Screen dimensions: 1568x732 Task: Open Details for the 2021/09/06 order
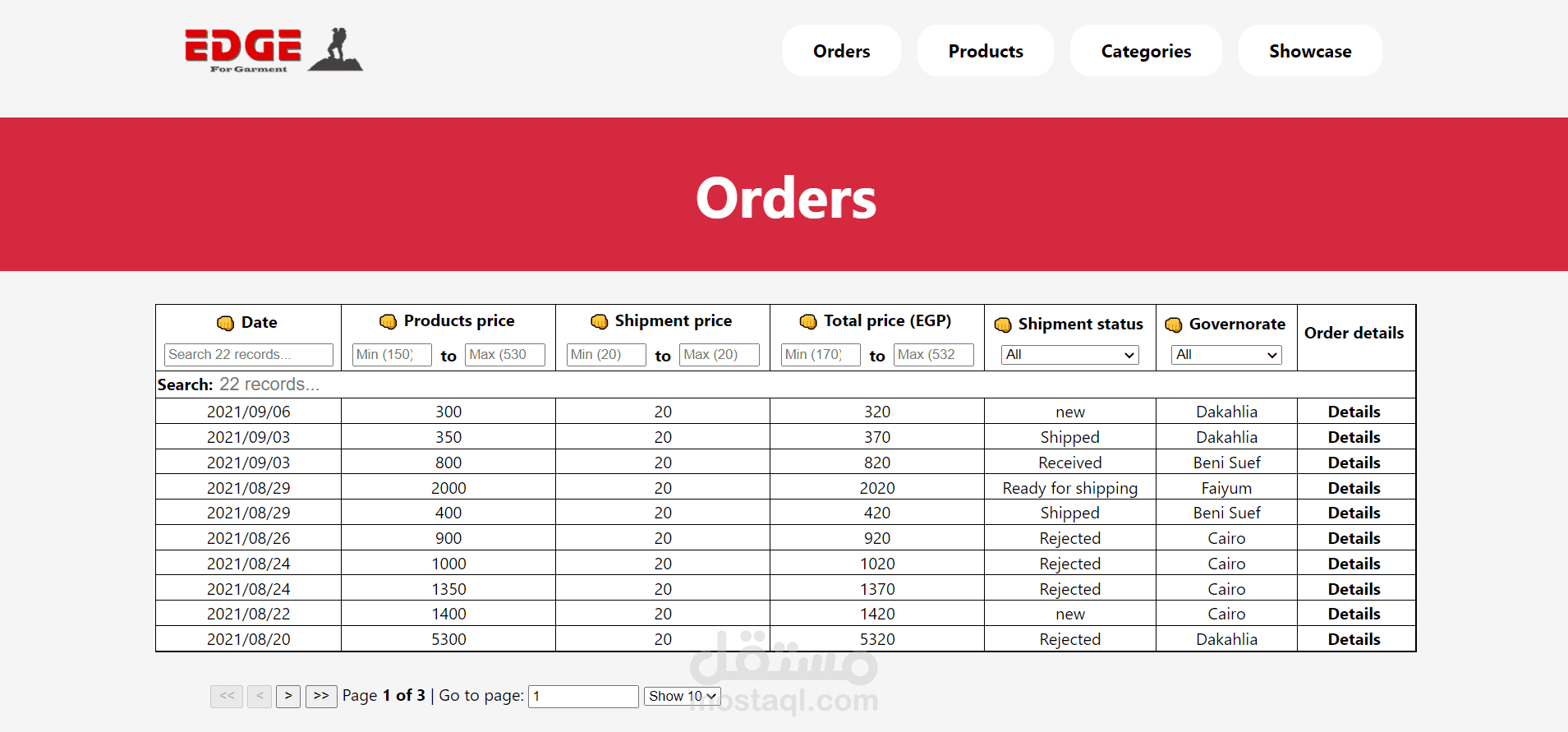(x=1354, y=412)
